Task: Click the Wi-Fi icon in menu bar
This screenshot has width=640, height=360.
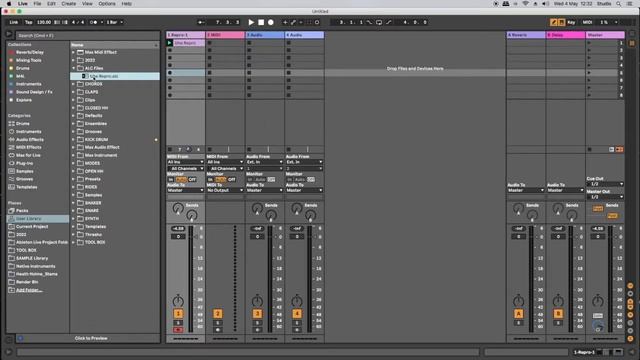Action: [x=525, y=4]
